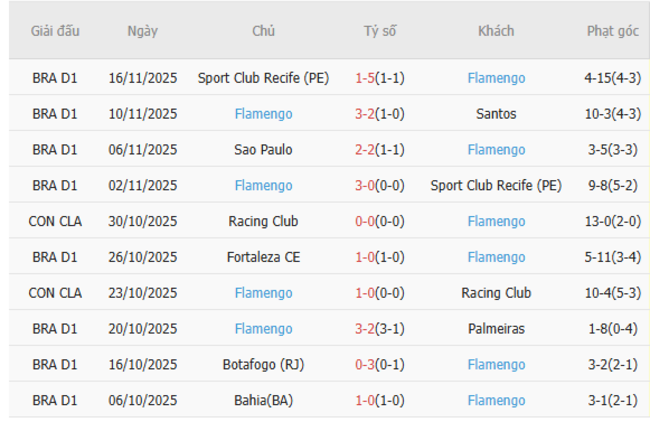Open the Palmeiras team link

pos(496,329)
